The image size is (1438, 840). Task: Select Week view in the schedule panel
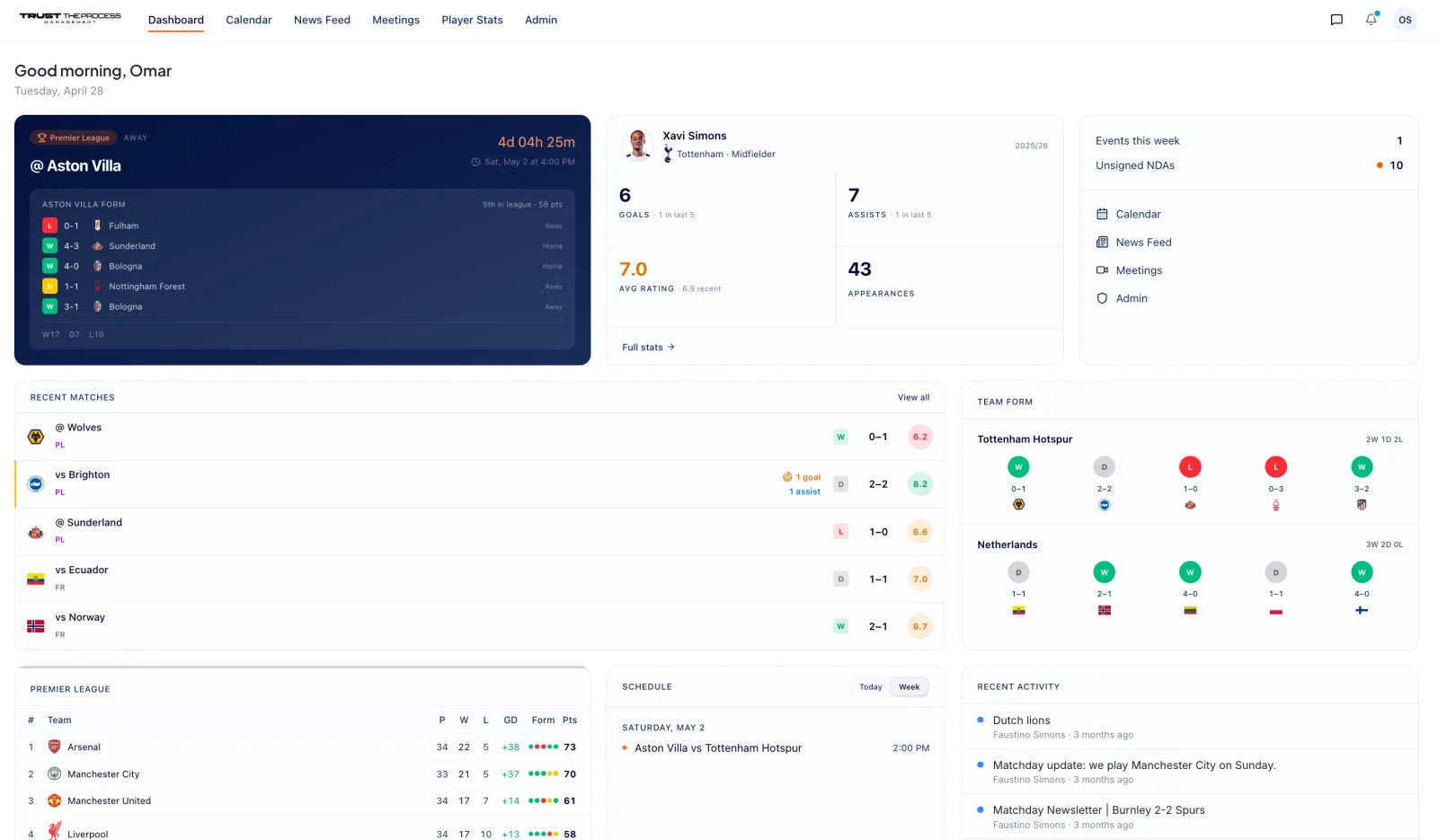pos(909,686)
